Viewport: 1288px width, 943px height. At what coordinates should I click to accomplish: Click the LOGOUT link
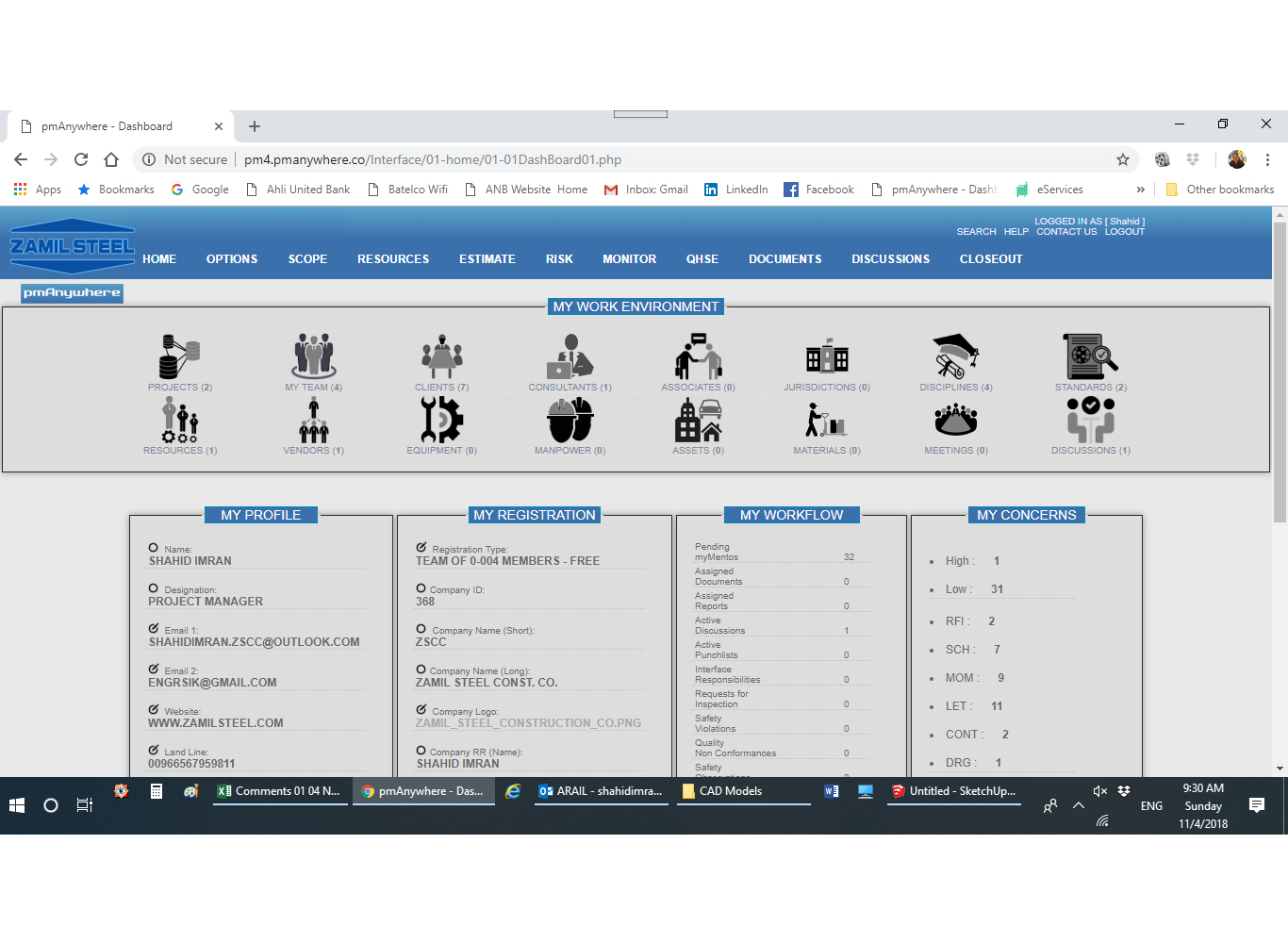[x=1124, y=232]
